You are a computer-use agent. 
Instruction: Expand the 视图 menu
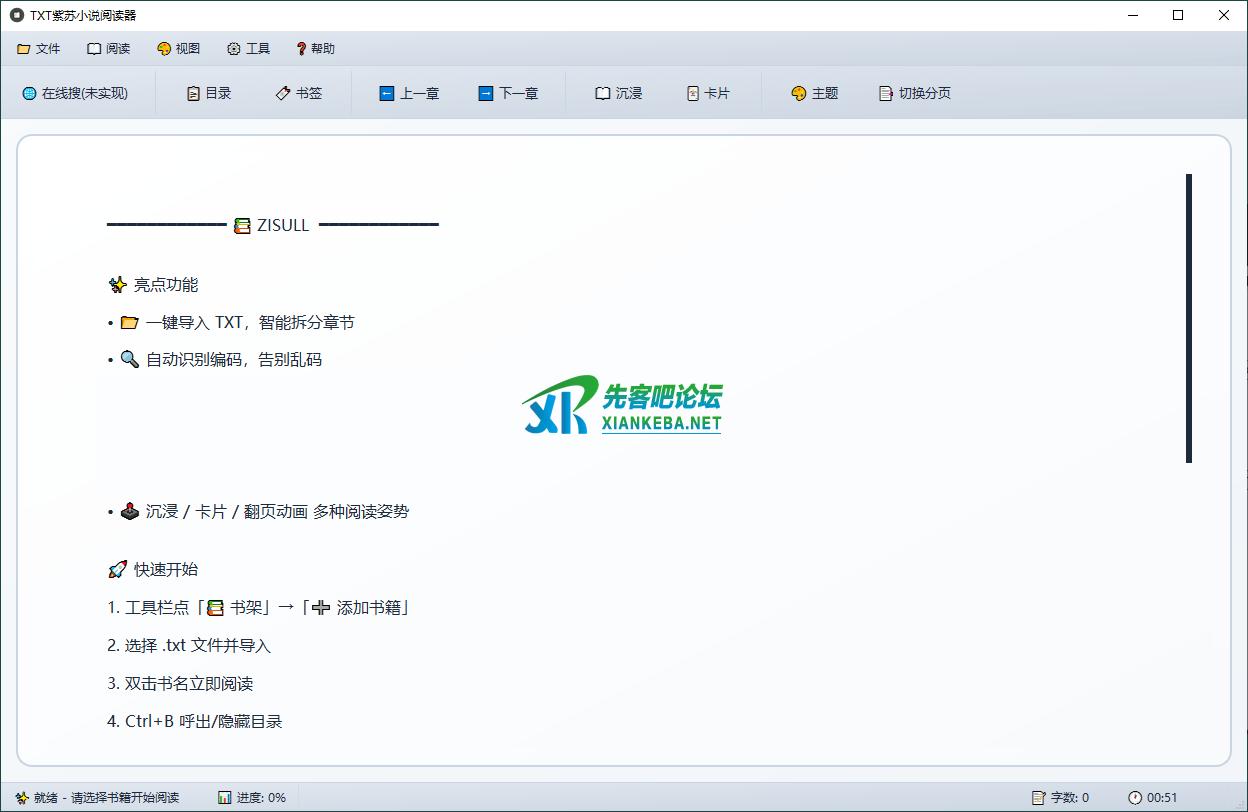tap(178, 48)
